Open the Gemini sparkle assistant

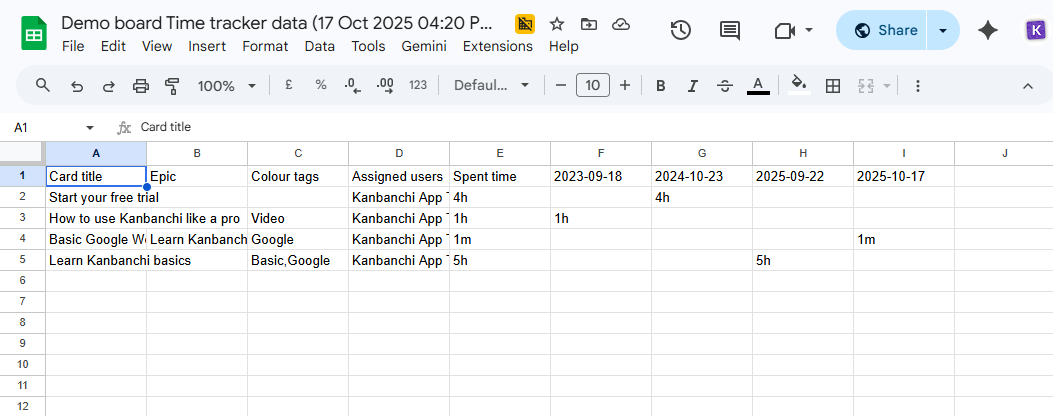[987, 30]
